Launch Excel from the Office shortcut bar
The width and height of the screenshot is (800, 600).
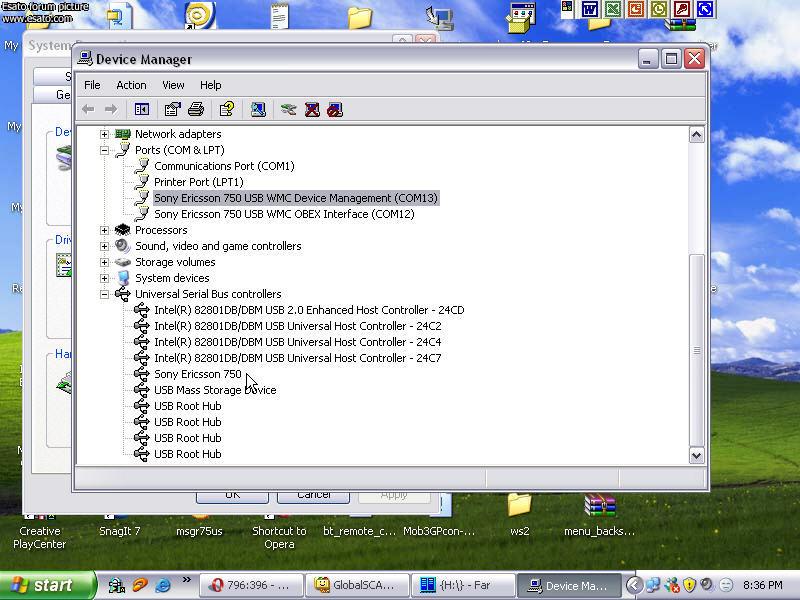pos(613,9)
